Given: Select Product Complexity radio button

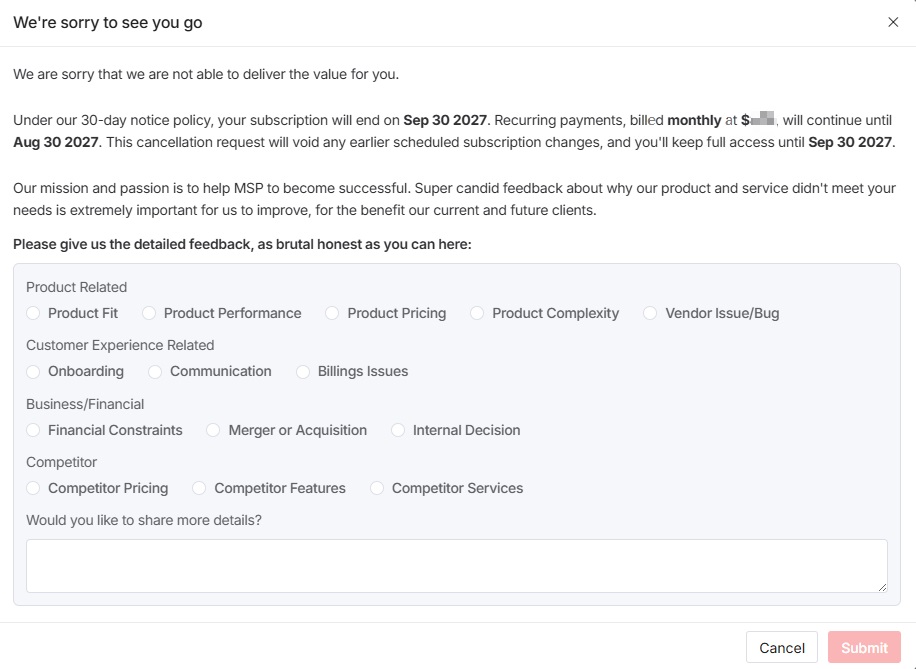Looking at the screenshot, I should 477,313.
